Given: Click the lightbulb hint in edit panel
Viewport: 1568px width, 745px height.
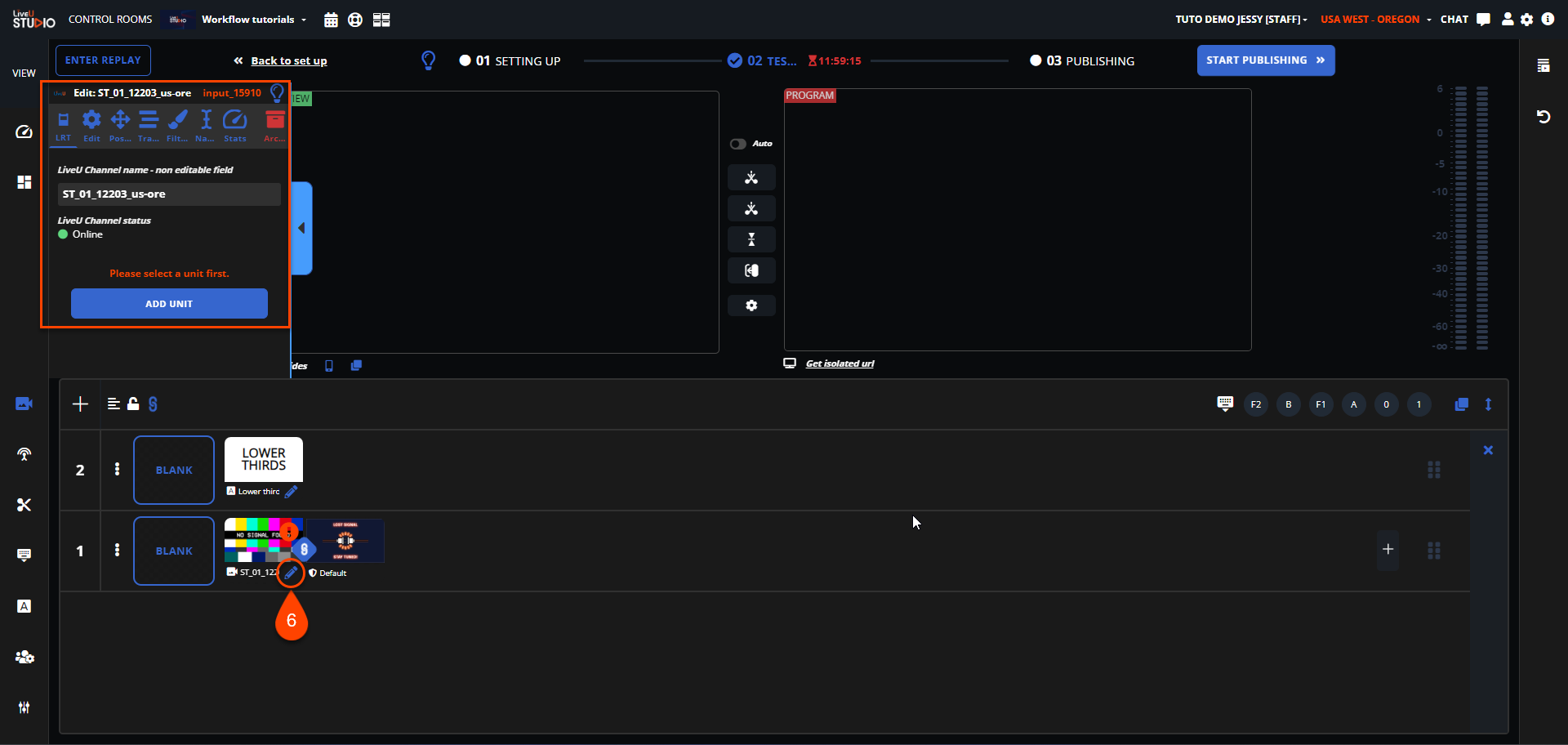Looking at the screenshot, I should coord(278,93).
